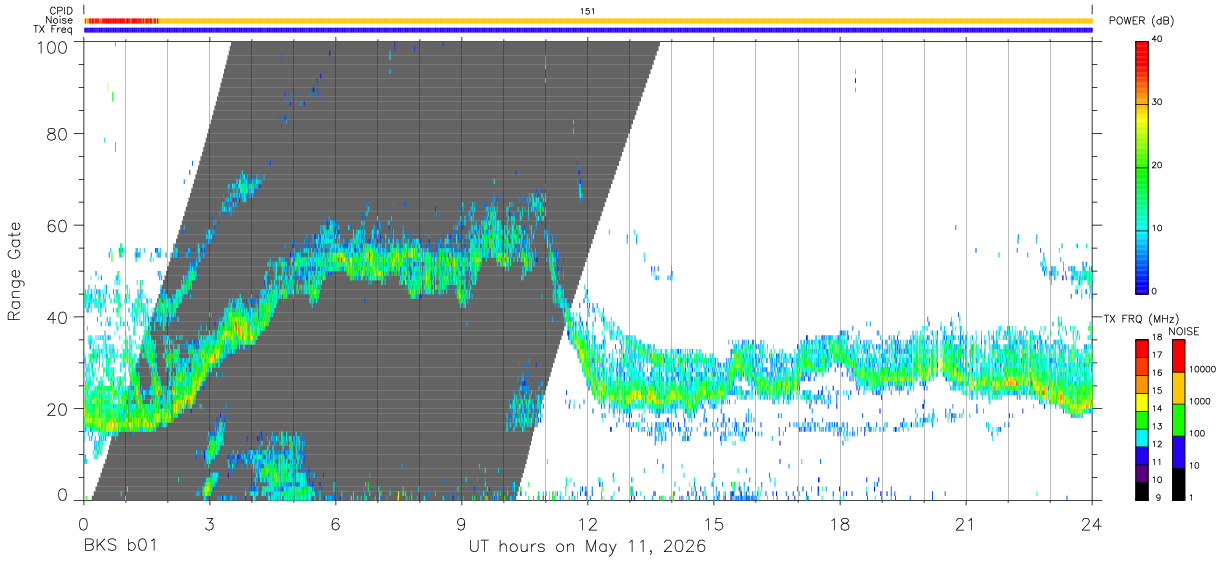Click the TX Freq row label
Image resolution: width=1228 pixels, height=567 pixels.
(54, 30)
